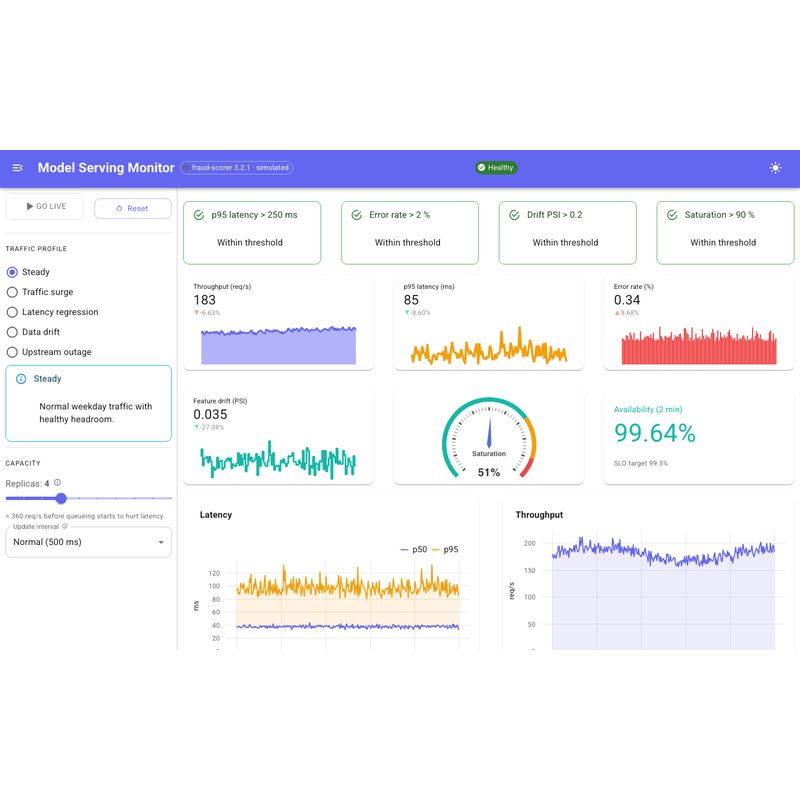Toggle the p50 series in Latency legend

pos(414,549)
